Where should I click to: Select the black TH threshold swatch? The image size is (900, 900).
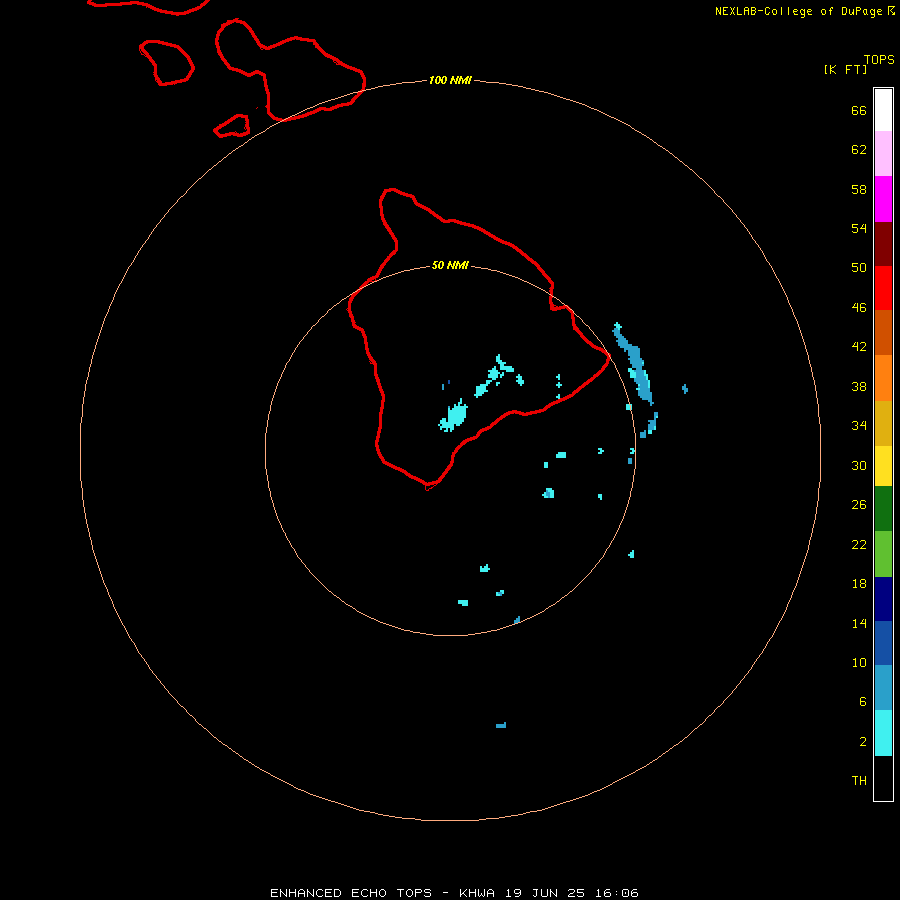(x=883, y=778)
